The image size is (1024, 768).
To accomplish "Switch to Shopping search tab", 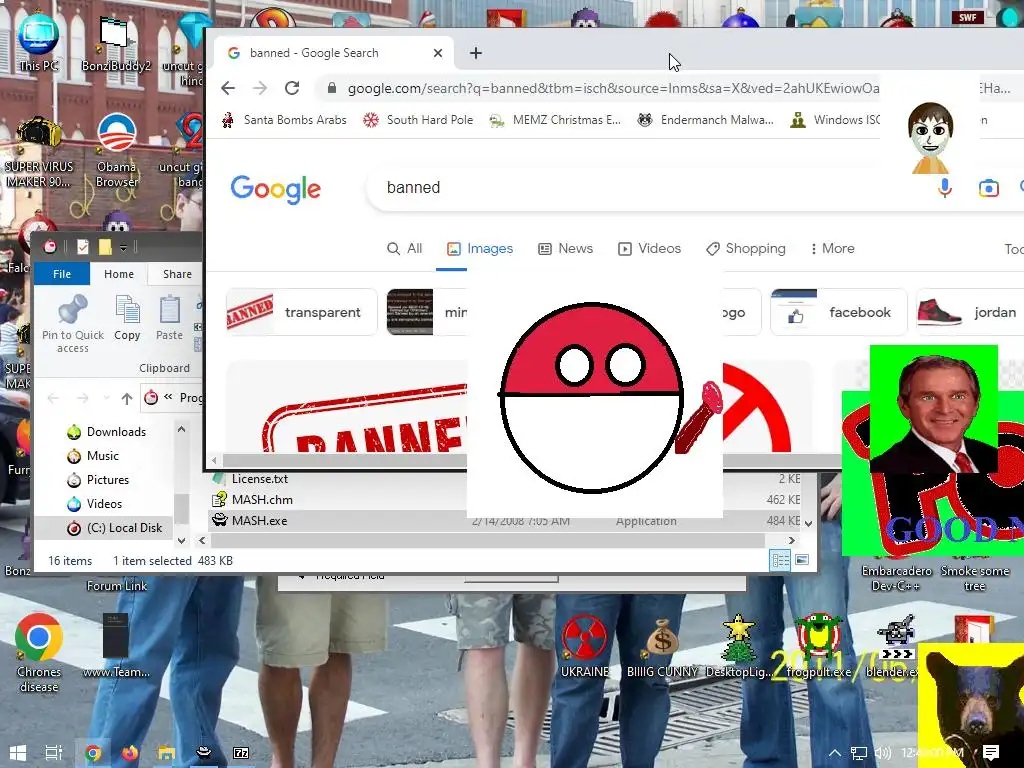I will 746,249.
